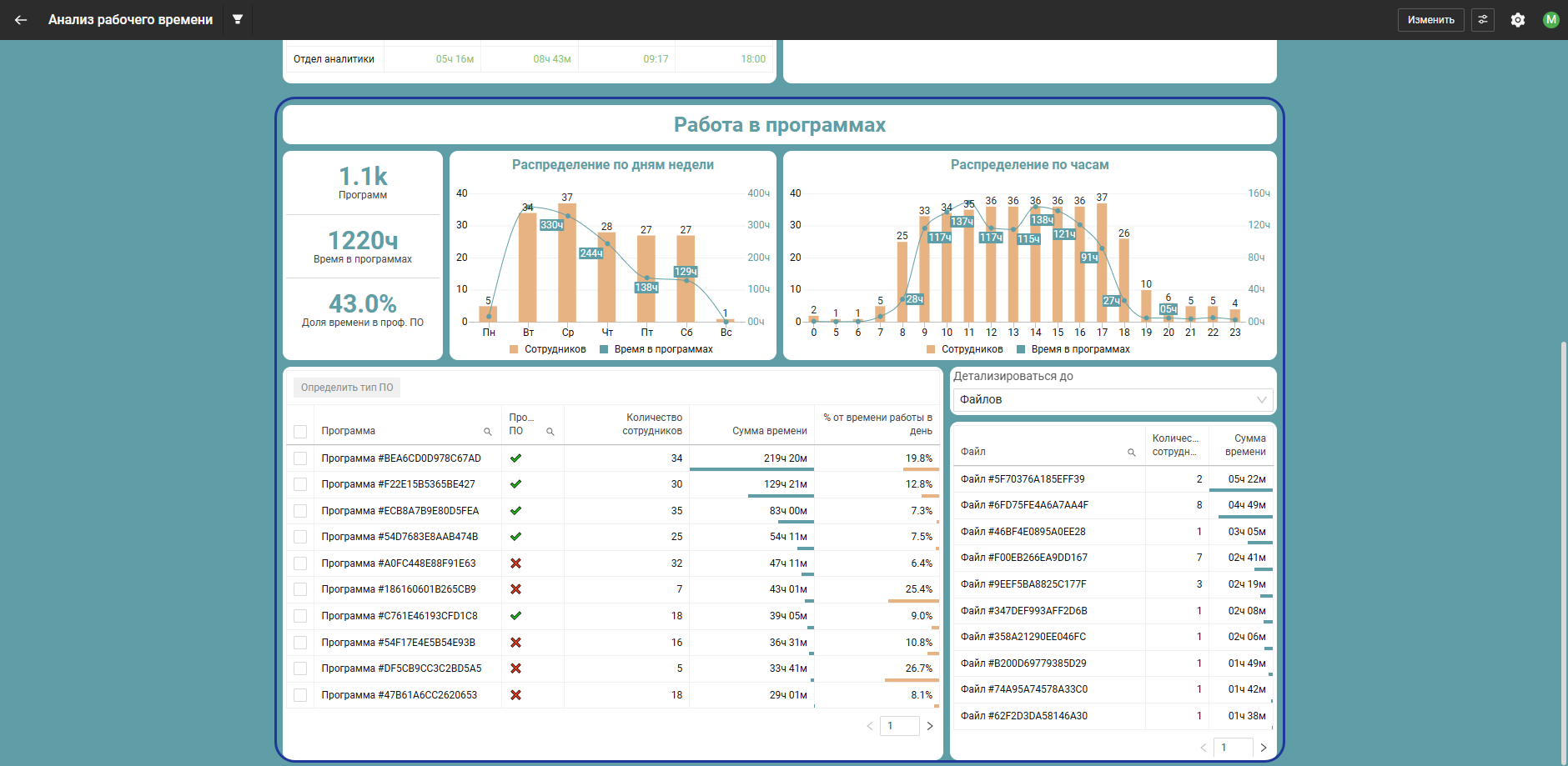Open user profile avatar M
This screenshot has width=1568, height=766.
pyautogui.click(x=1551, y=20)
